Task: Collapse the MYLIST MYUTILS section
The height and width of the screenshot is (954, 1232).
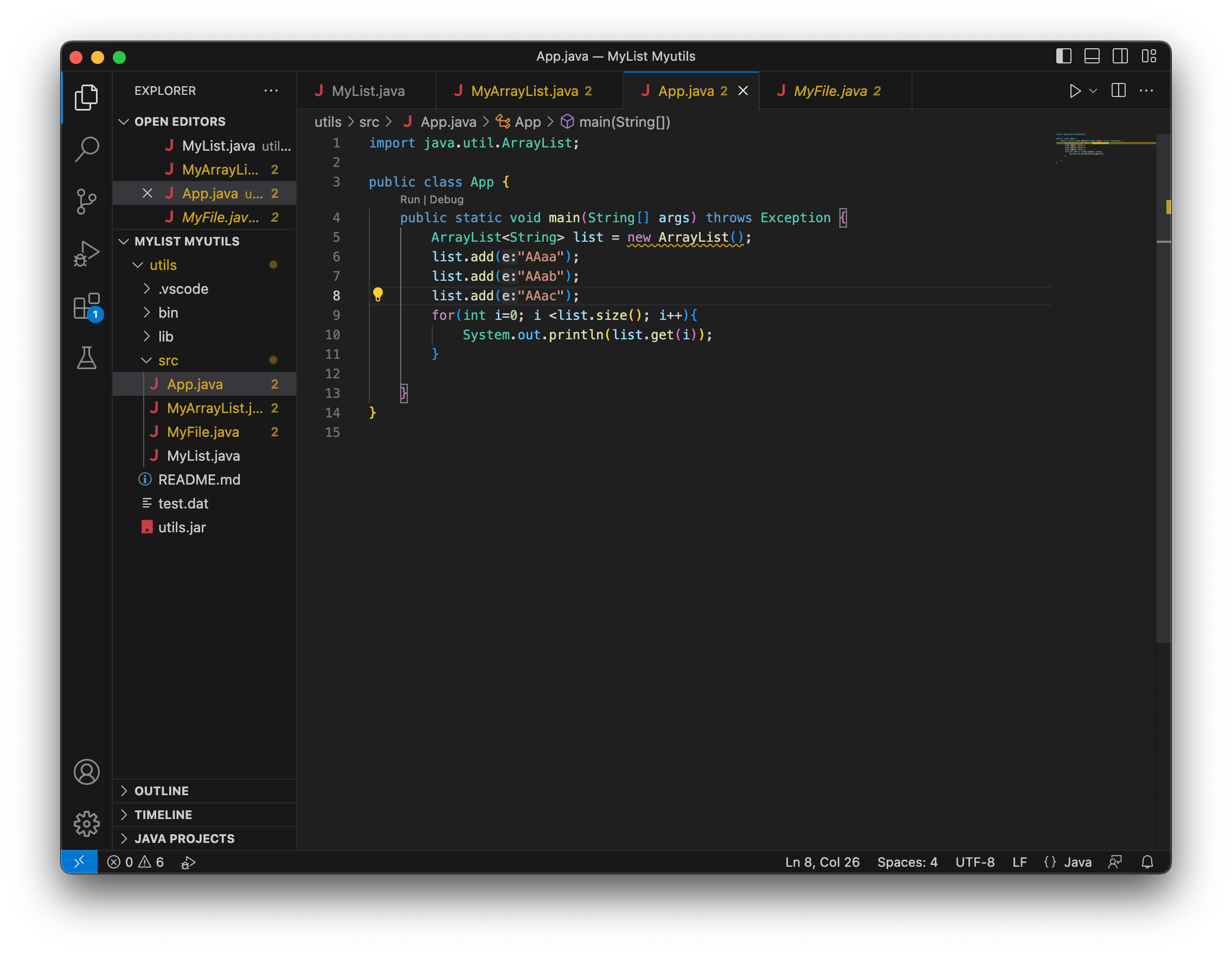Action: [x=205, y=241]
